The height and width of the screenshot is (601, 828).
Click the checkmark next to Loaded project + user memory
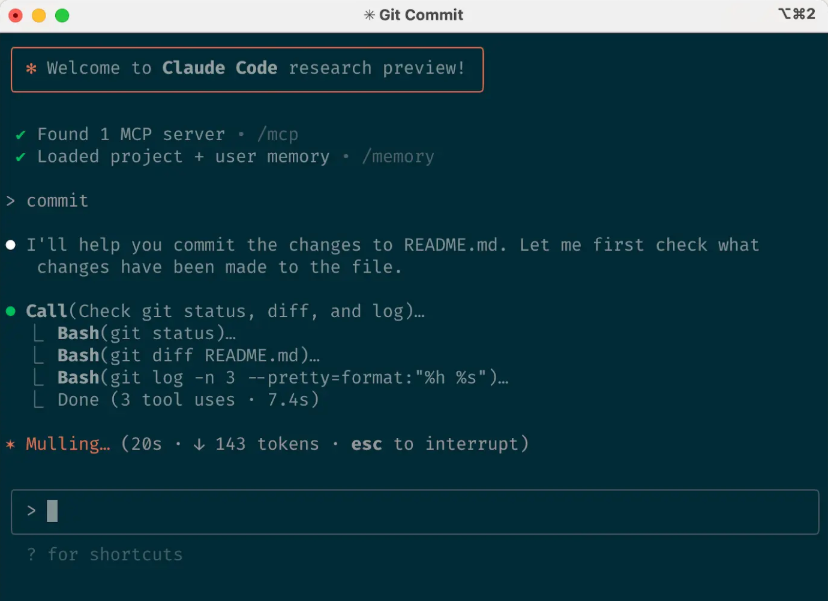click(22, 156)
